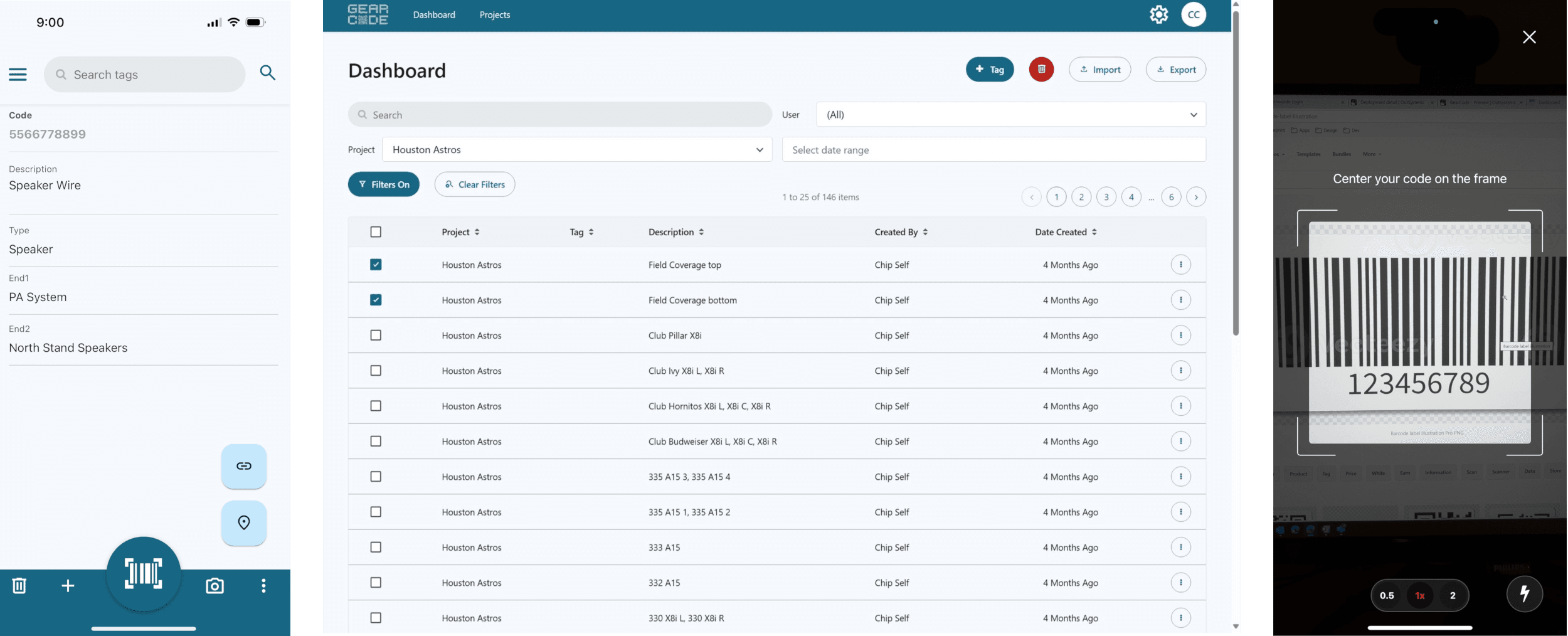Open the three-dot menu in bottom bar

(263, 586)
